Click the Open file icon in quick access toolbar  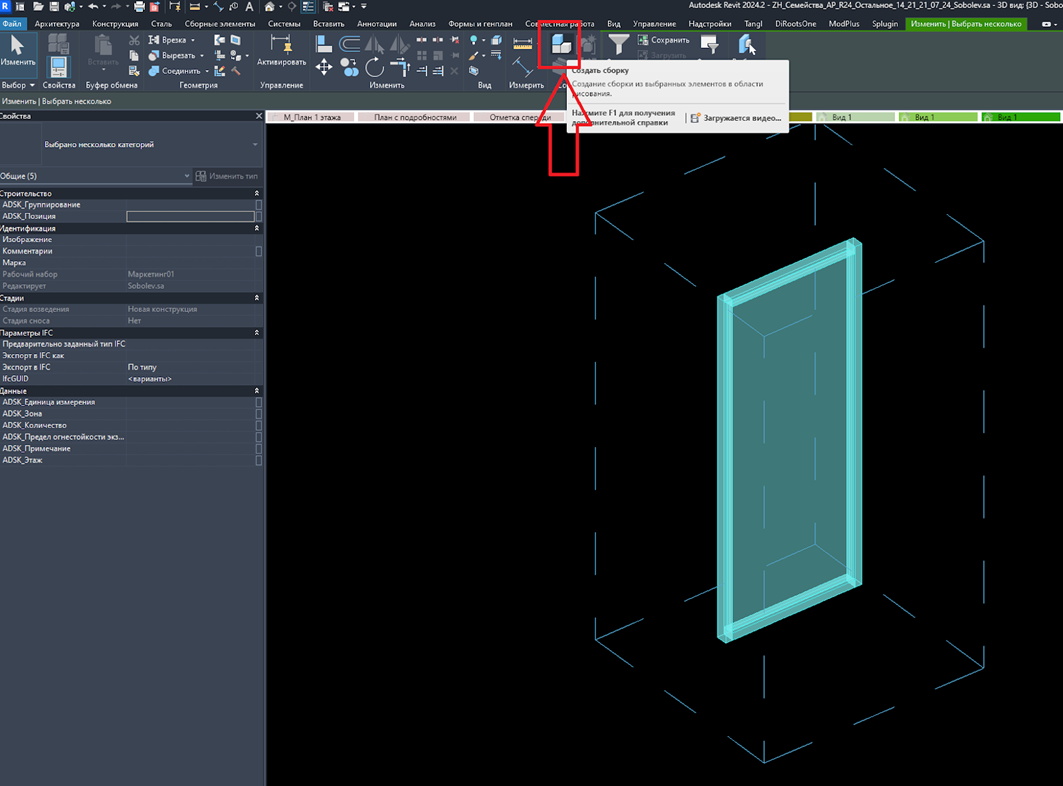click(38, 6)
